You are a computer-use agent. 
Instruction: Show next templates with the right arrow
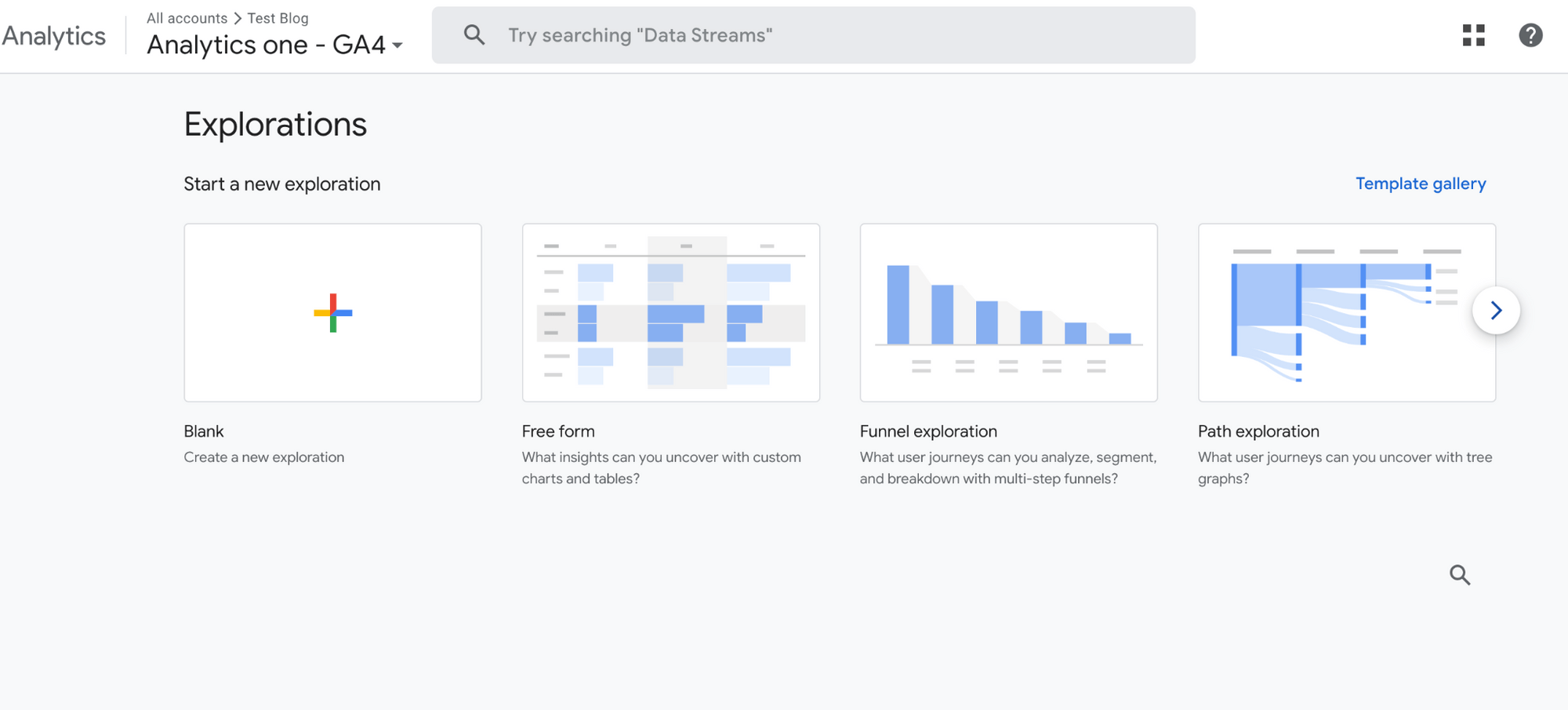coord(1496,311)
